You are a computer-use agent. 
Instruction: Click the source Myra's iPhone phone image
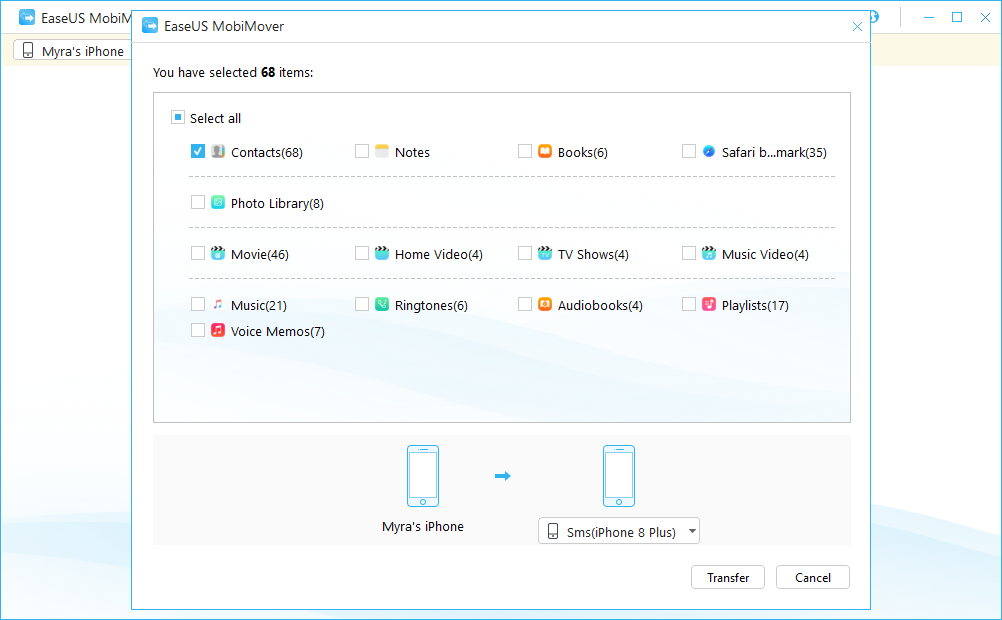[422, 476]
